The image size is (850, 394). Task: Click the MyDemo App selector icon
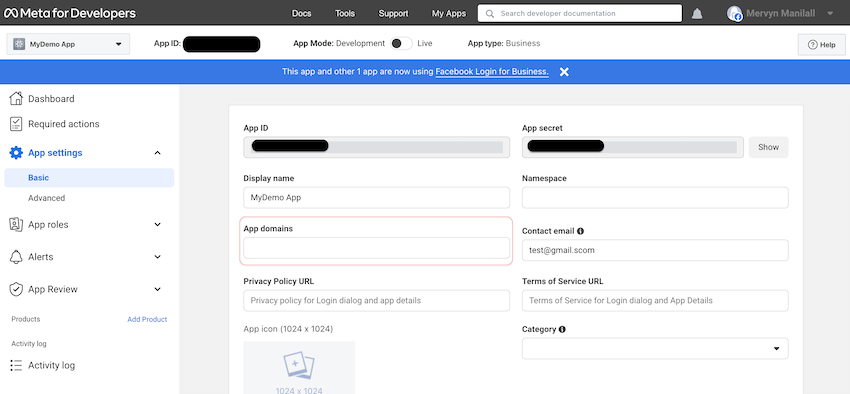20,44
